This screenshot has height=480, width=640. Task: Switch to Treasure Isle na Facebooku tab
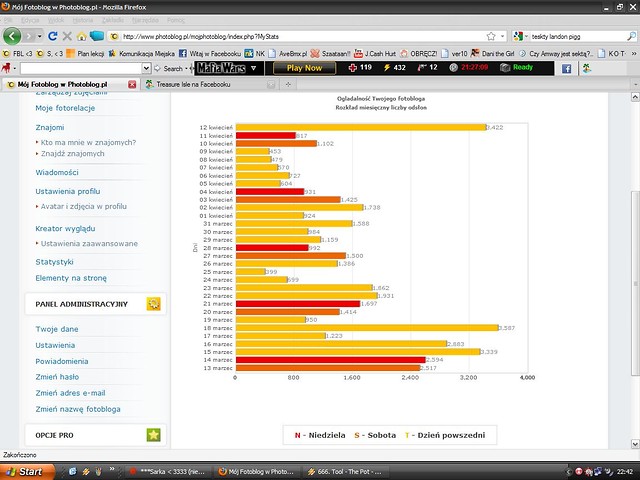(210, 84)
